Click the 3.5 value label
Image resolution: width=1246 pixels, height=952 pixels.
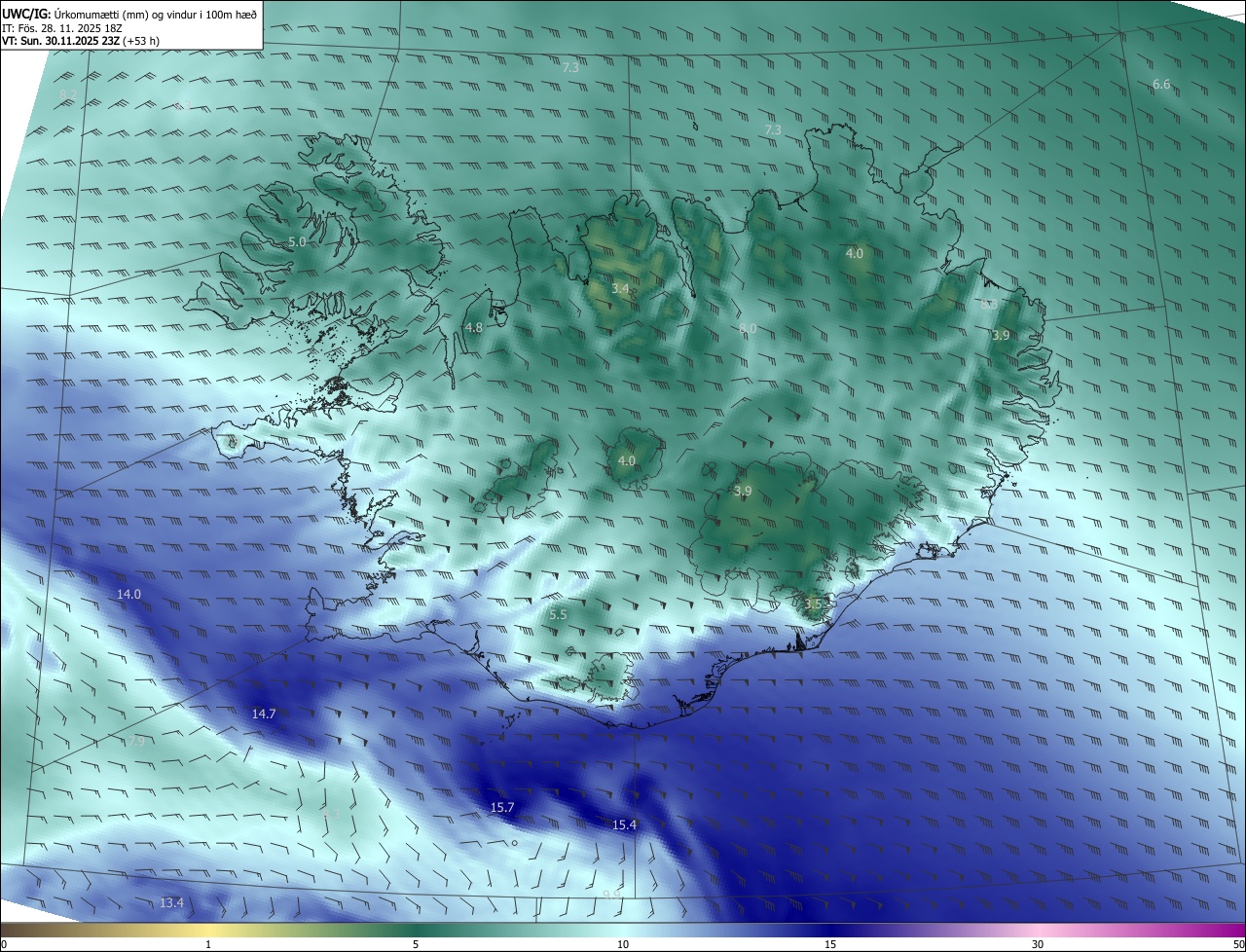click(814, 604)
